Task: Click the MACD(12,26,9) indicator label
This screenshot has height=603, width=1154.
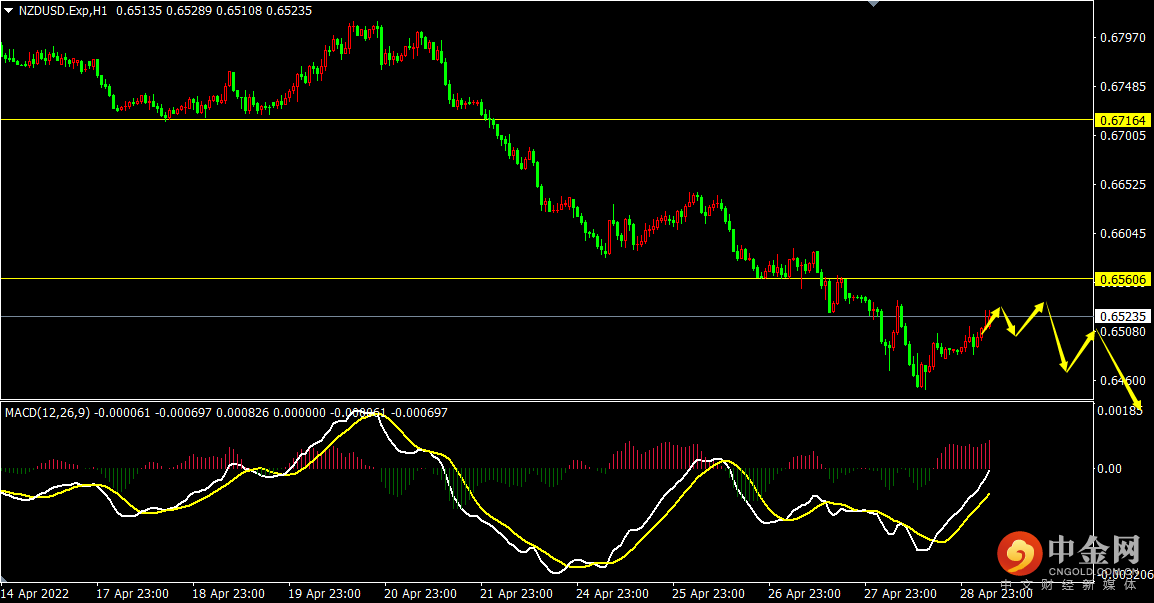Action: pyautogui.click(x=48, y=413)
